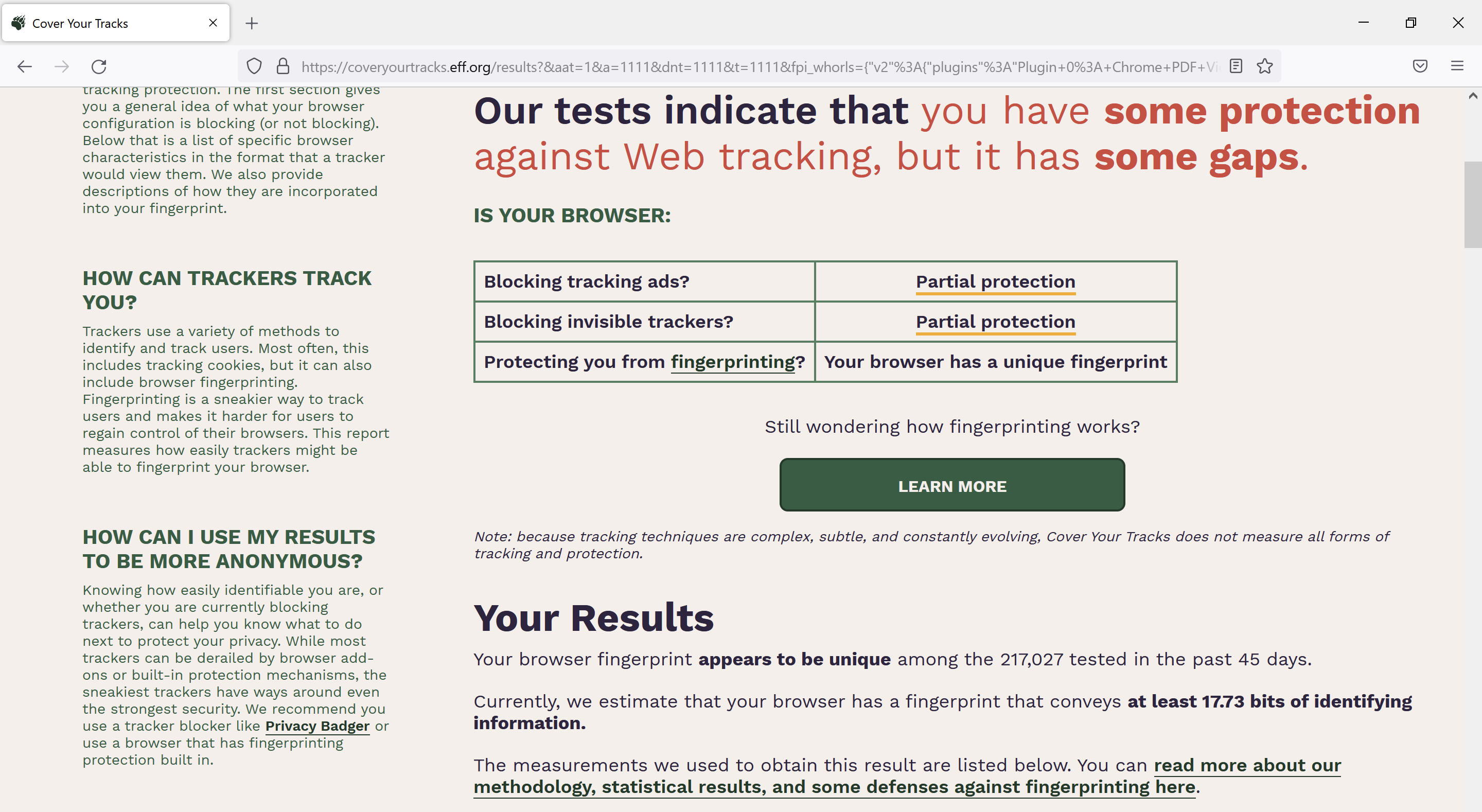Click the Partial protection tracking ads link
The width and height of the screenshot is (1482, 812).
[x=995, y=281]
